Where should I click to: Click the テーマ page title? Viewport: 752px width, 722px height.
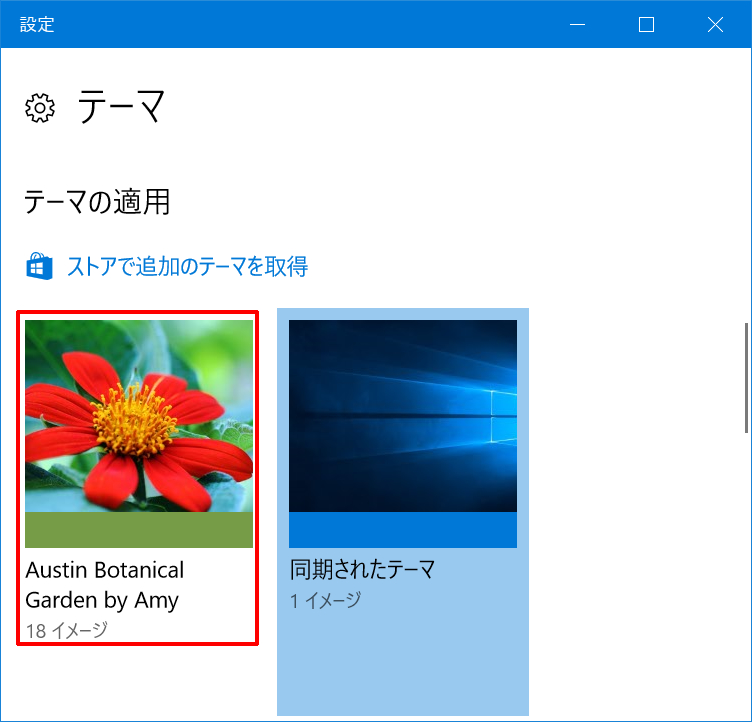pos(121,107)
